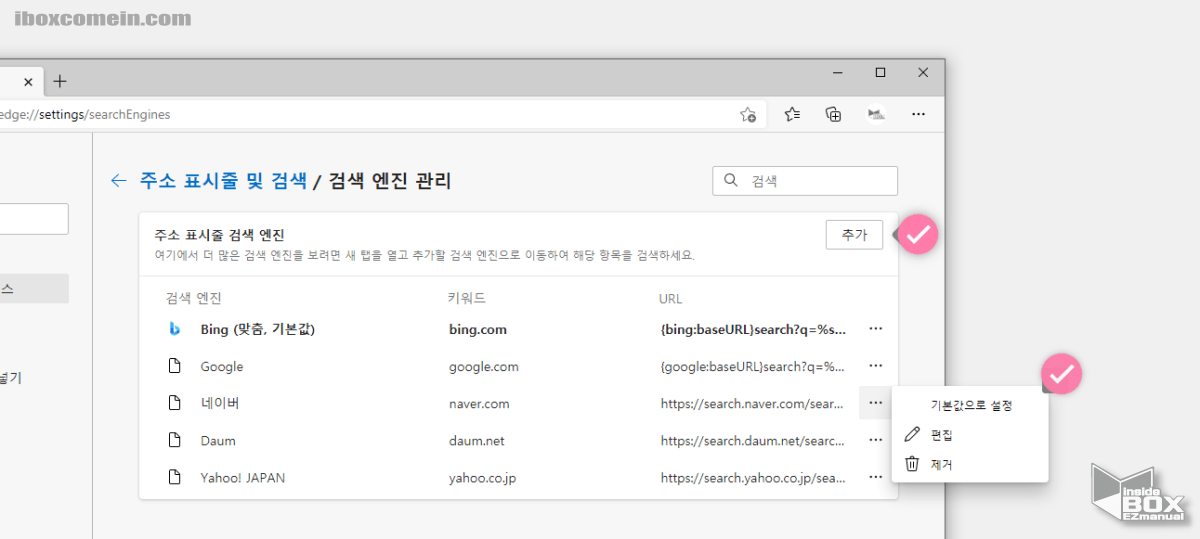Image resolution: width=1200 pixels, height=539 pixels.
Task: Click the Bing logo icon
Action: coord(174,329)
